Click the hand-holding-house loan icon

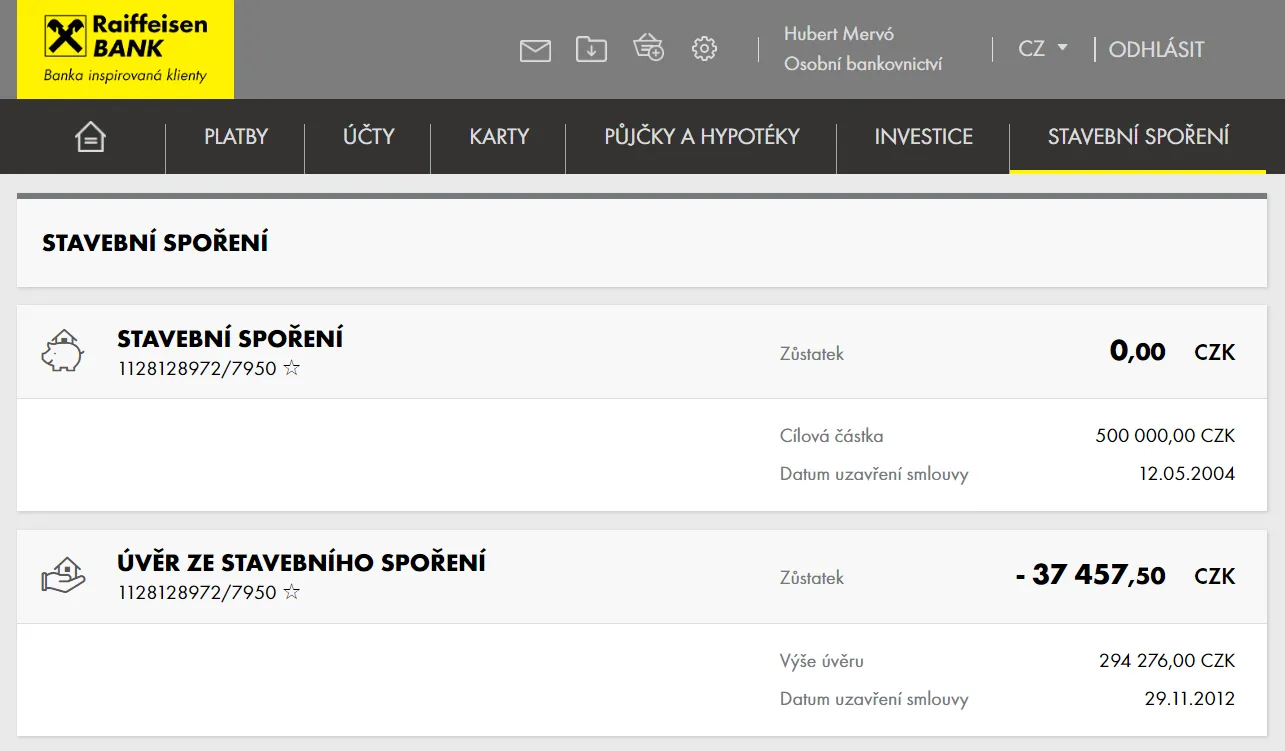pos(62,576)
